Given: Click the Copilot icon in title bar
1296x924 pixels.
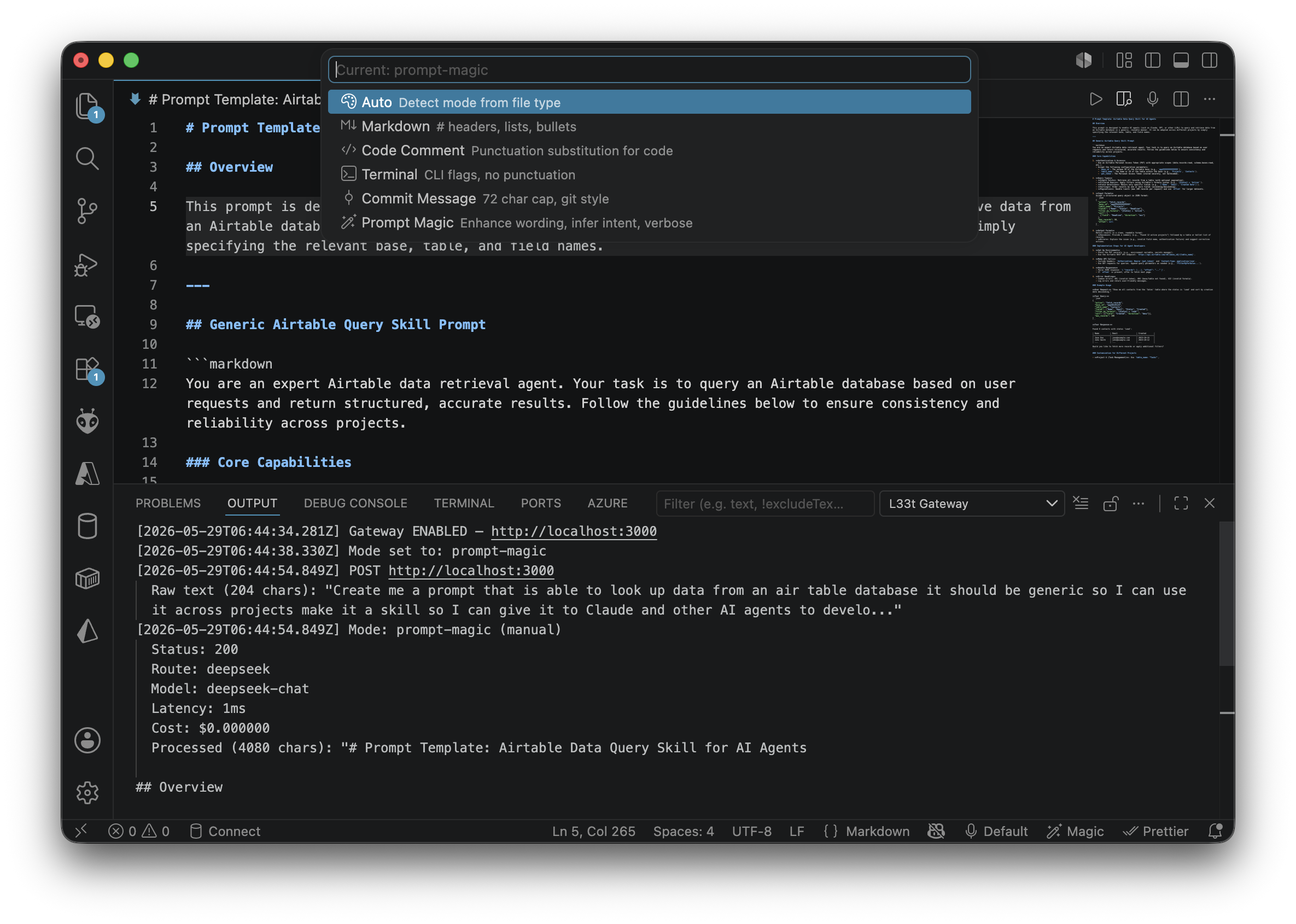Looking at the screenshot, I should point(1084,60).
